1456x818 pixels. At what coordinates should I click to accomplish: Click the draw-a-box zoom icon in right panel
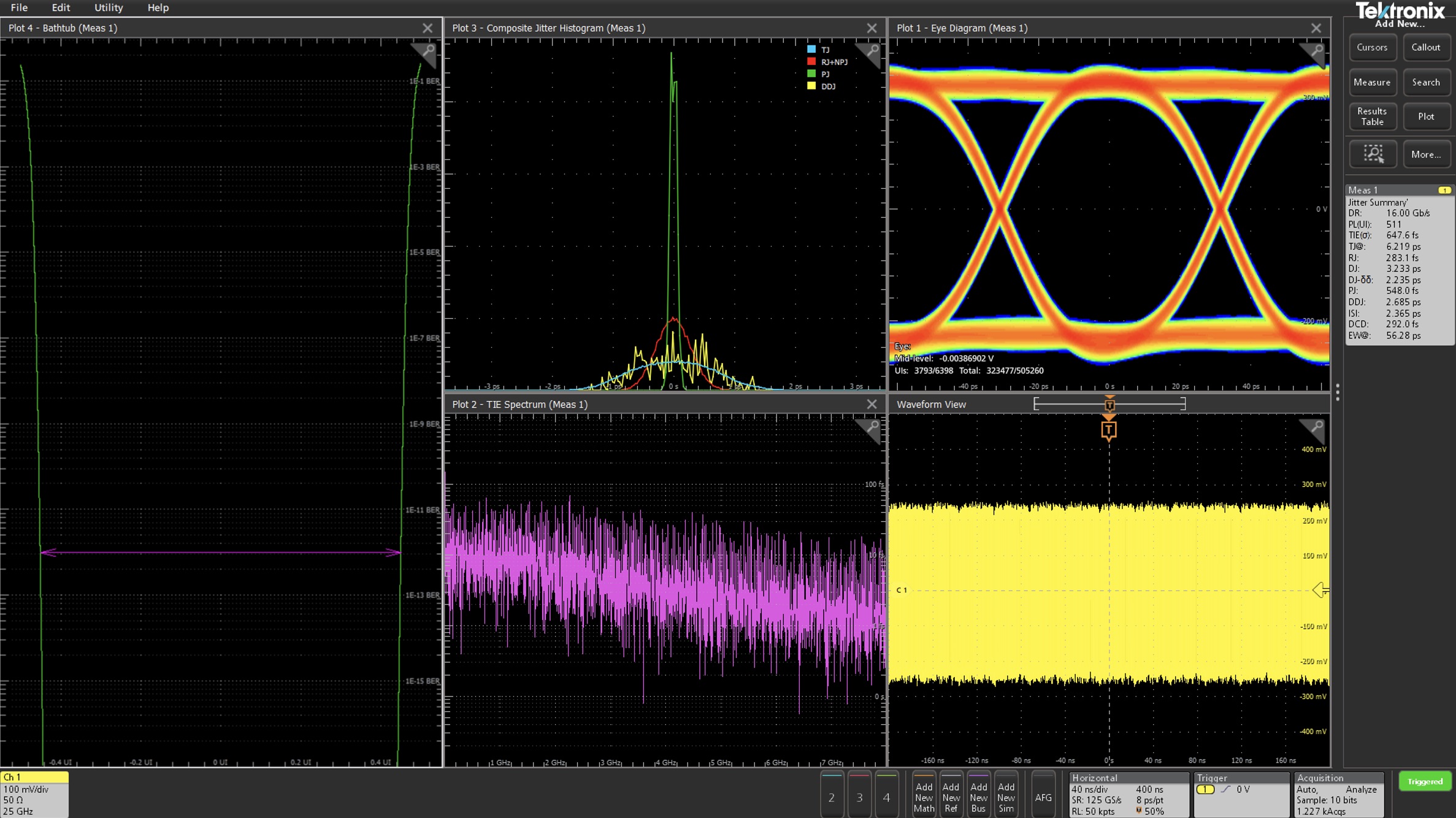[1373, 154]
